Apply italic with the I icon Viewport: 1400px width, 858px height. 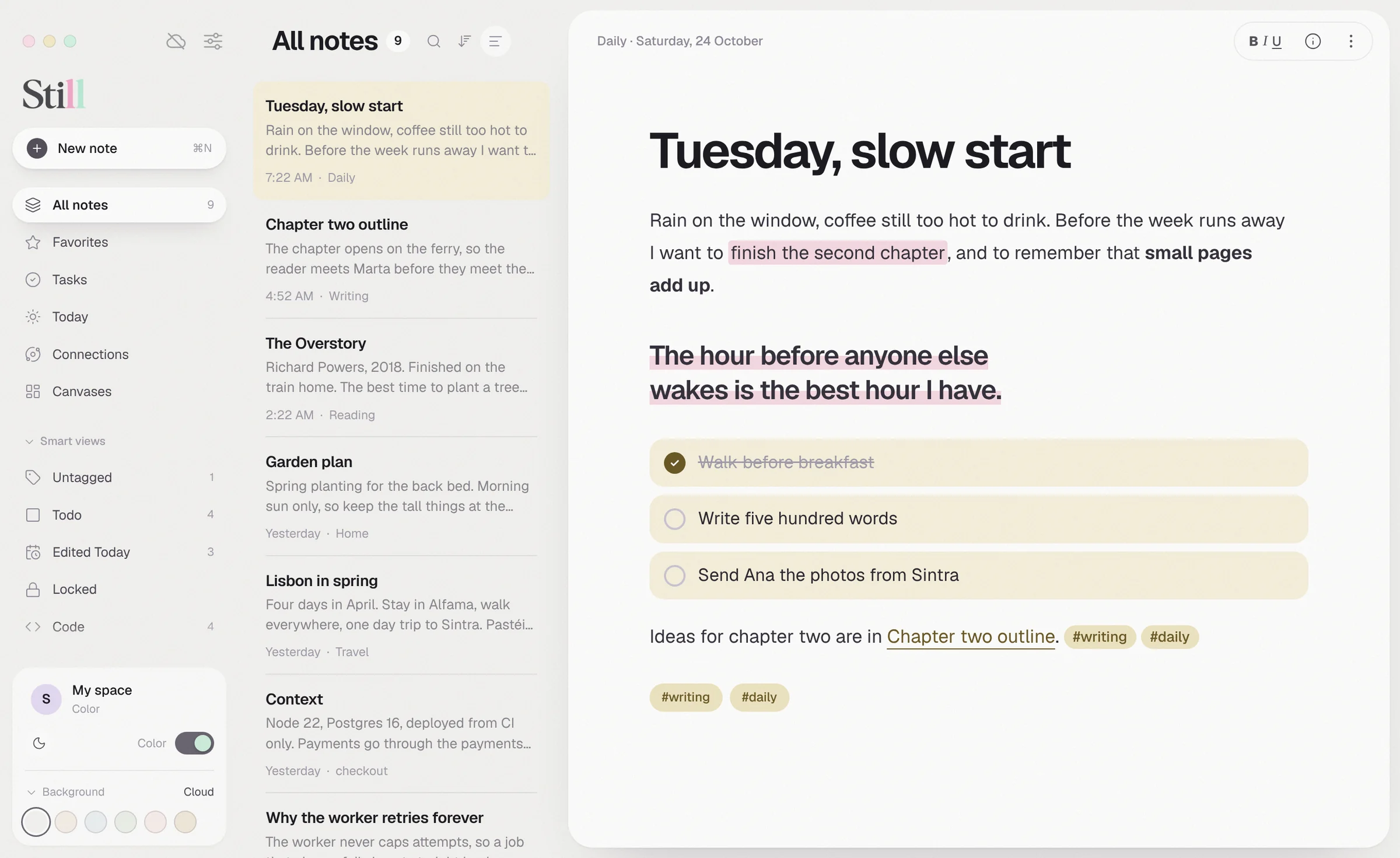point(1265,41)
